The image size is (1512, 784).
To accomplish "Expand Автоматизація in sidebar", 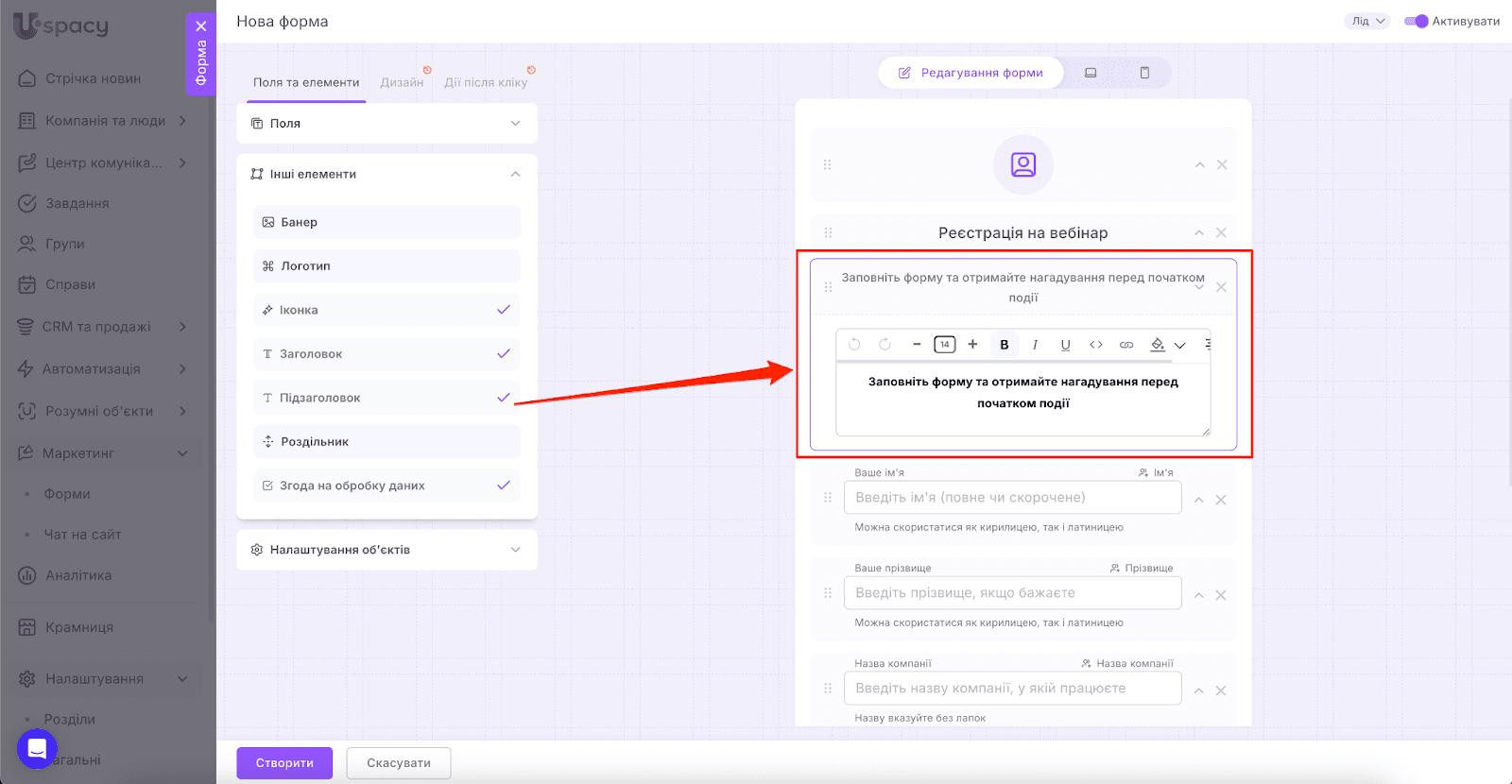I will point(182,368).
